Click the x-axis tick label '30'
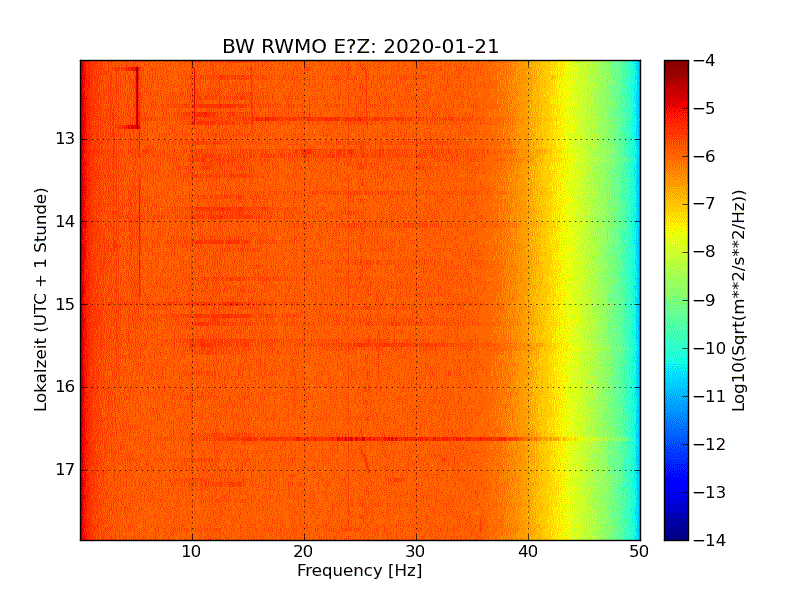The image size is (800, 600). [416, 552]
